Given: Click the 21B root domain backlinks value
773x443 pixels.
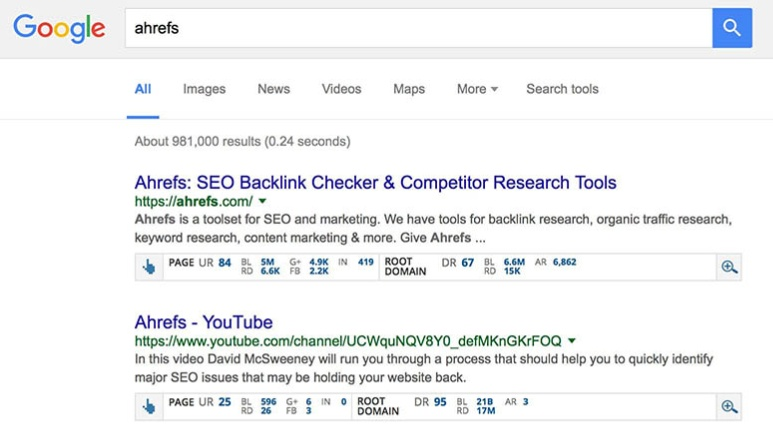Looking at the screenshot, I should (485, 402).
